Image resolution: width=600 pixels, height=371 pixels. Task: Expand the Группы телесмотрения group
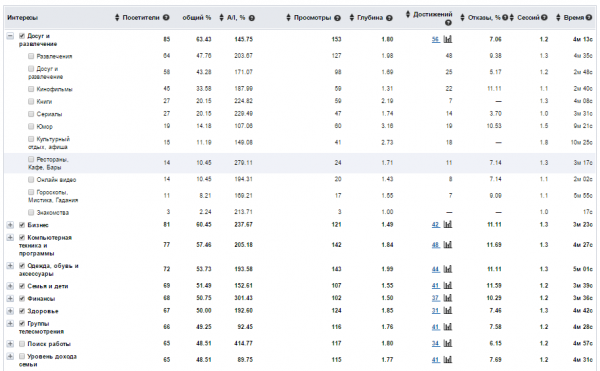(x=10, y=323)
